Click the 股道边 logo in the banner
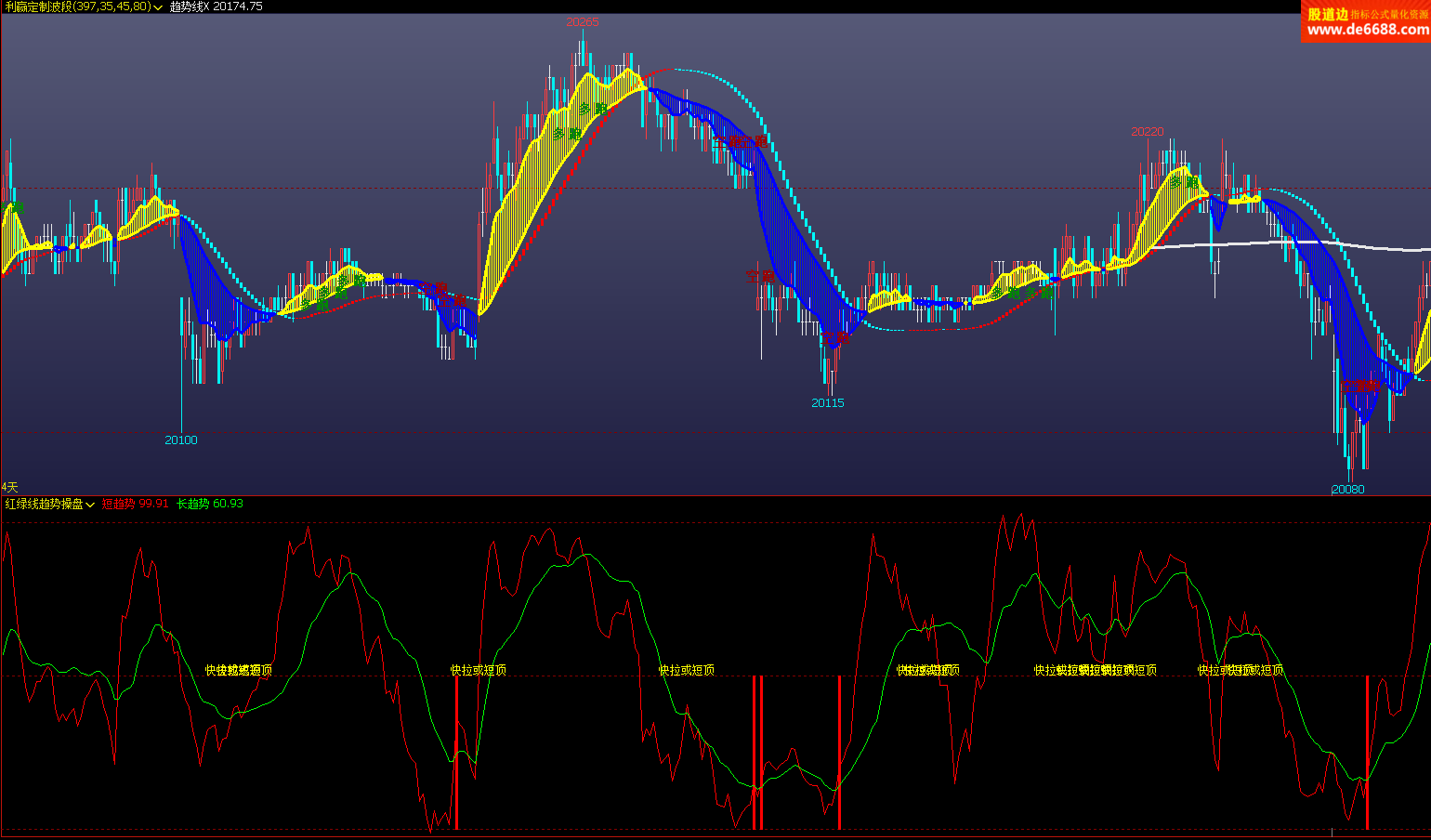 point(1327,13)
